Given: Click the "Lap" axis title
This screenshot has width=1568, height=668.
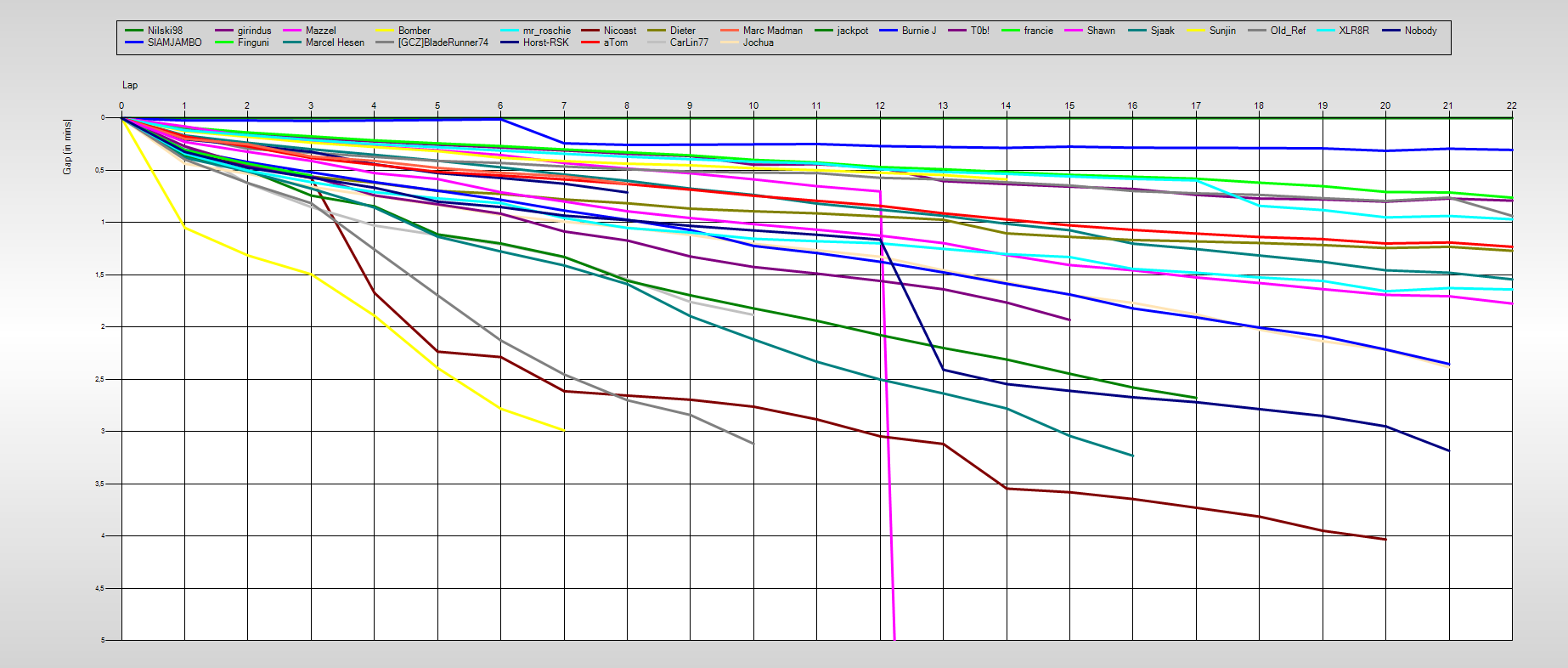Looking at the screenshot, I should (x=130, y=85).
